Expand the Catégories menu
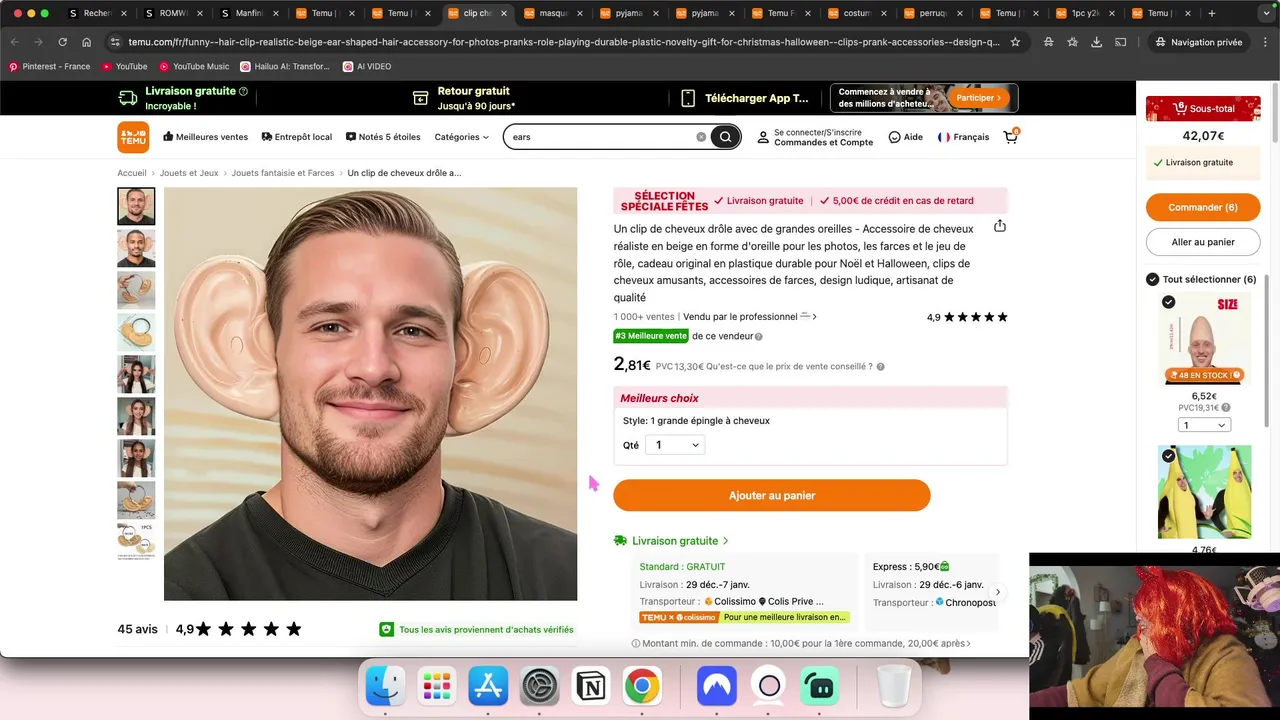Viewport: 1280px width, 720px height. tap(462, 137)
